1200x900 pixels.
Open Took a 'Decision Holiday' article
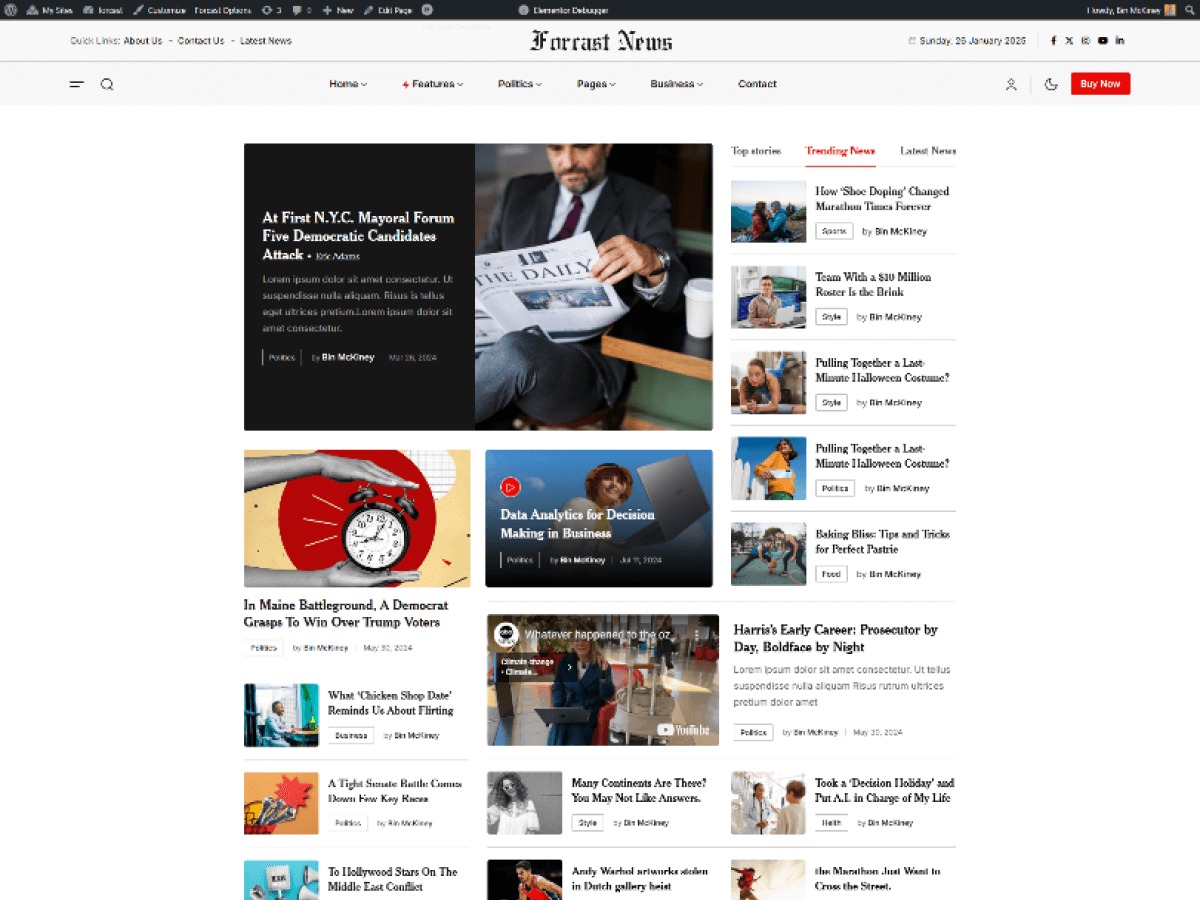point(884,790)
